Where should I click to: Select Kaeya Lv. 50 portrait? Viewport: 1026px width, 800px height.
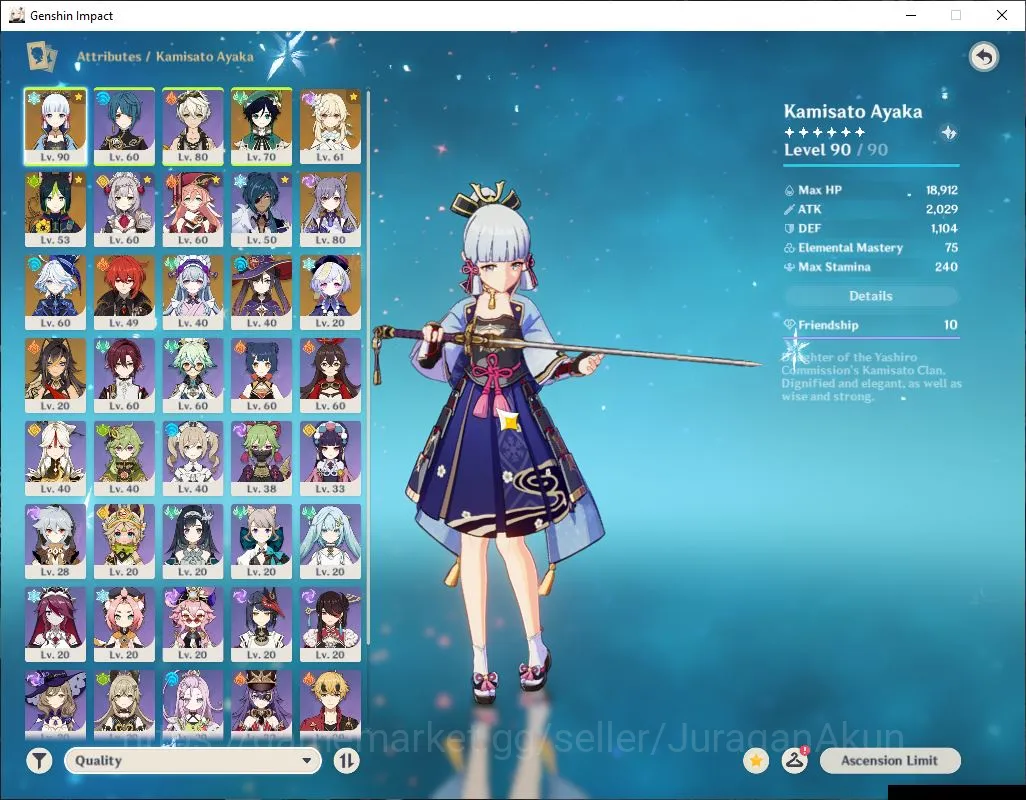pos(262,209)
